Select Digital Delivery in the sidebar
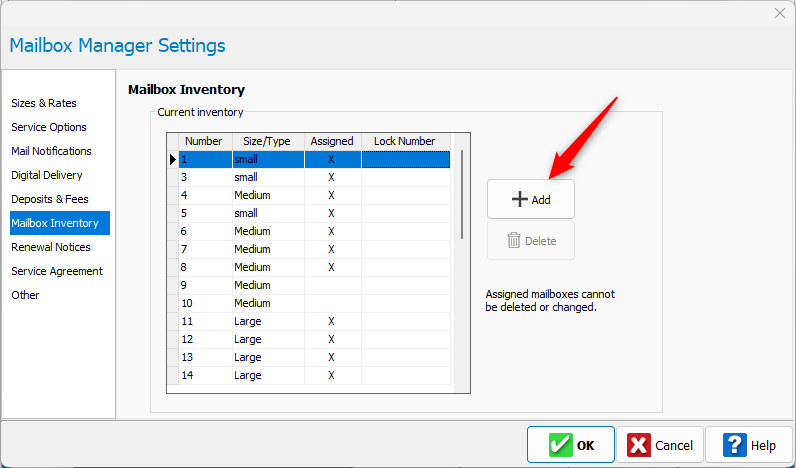The height and width of the screenshot is (468, 796). (47, 175)
